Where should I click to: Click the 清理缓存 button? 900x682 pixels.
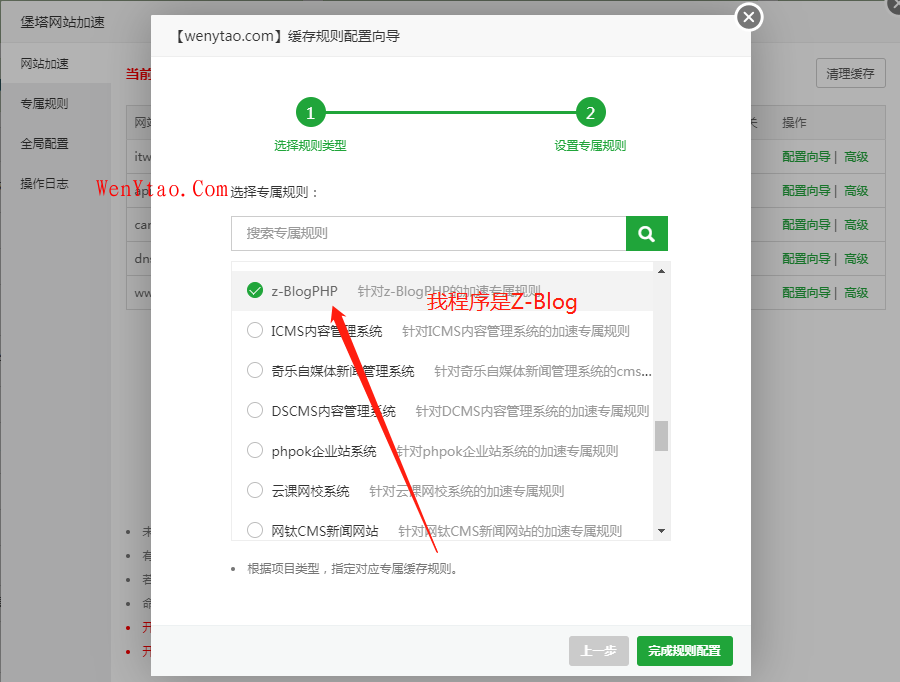[850, 73]
